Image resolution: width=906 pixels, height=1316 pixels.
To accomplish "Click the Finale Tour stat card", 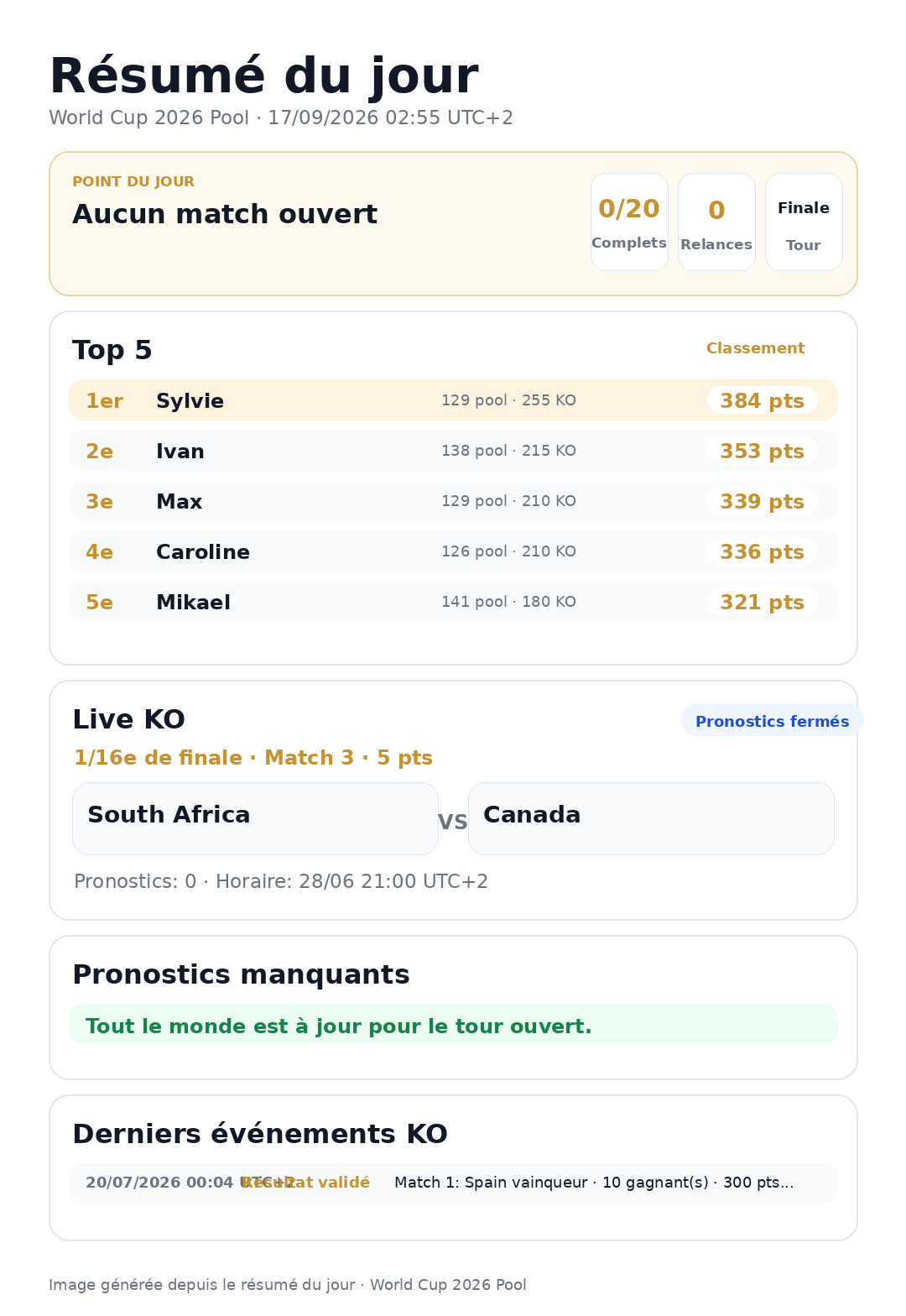I will pos(804,222).
